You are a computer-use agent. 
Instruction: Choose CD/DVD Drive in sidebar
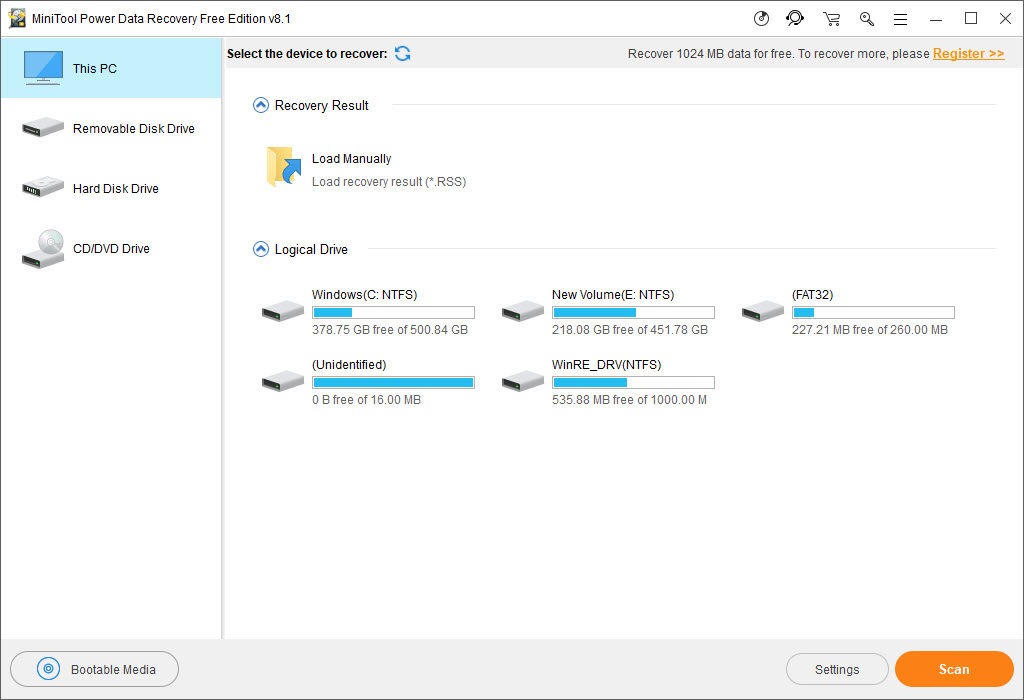pyautogui.click(x=110, y=249)
